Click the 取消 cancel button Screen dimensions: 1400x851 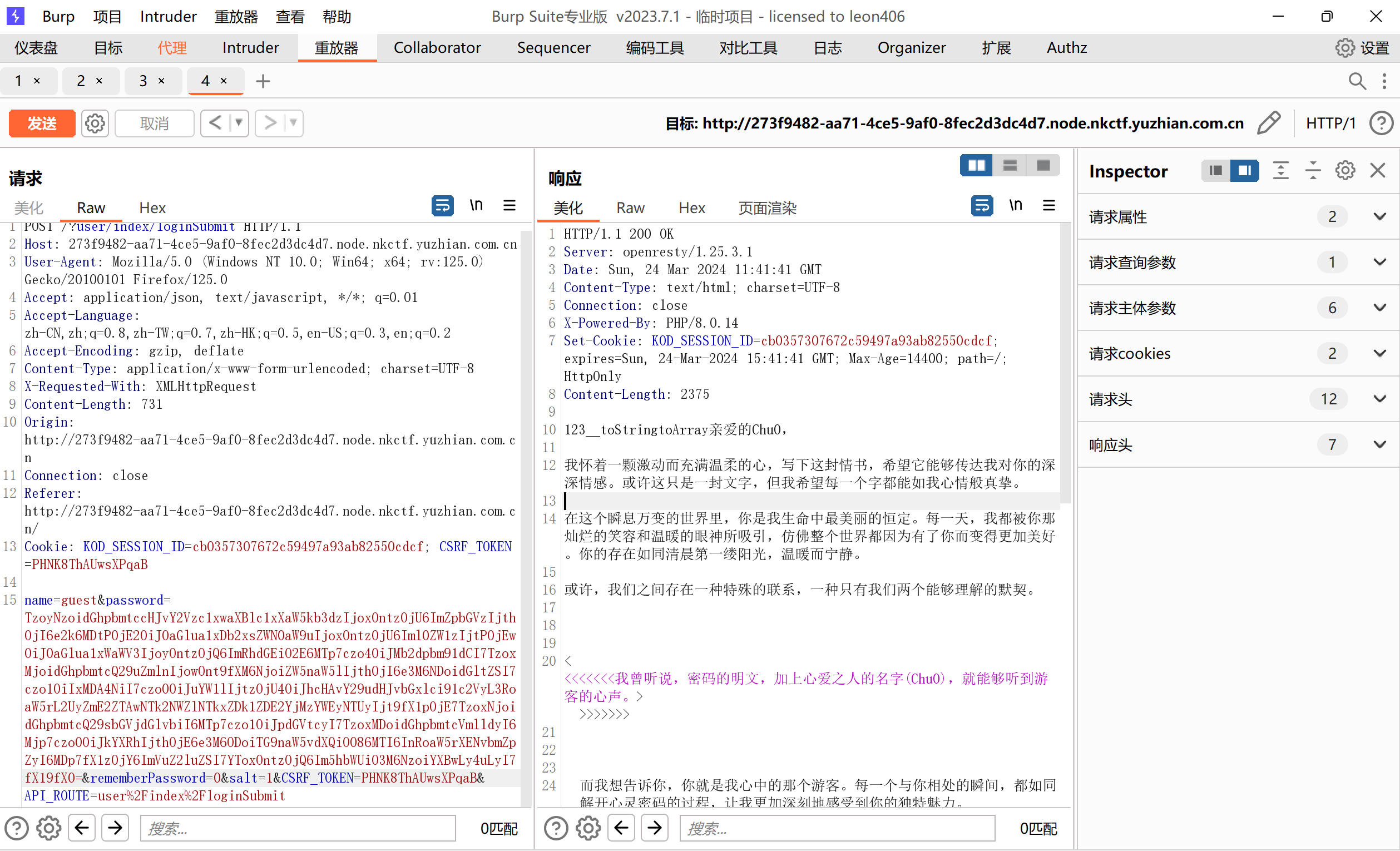tap(155, 123)
